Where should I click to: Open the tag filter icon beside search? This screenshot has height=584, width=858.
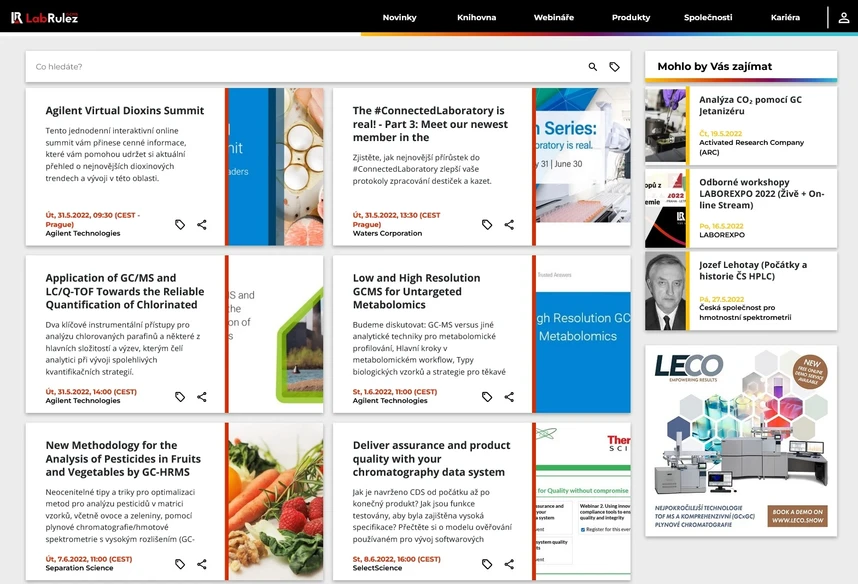click(615, 65)
